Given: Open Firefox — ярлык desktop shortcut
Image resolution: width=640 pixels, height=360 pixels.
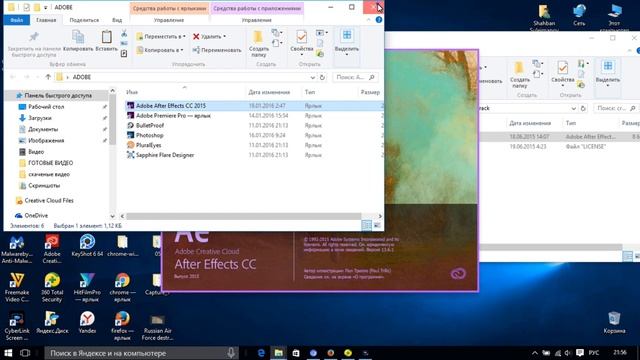Looking at the screenshot, I should coord(122,326).
